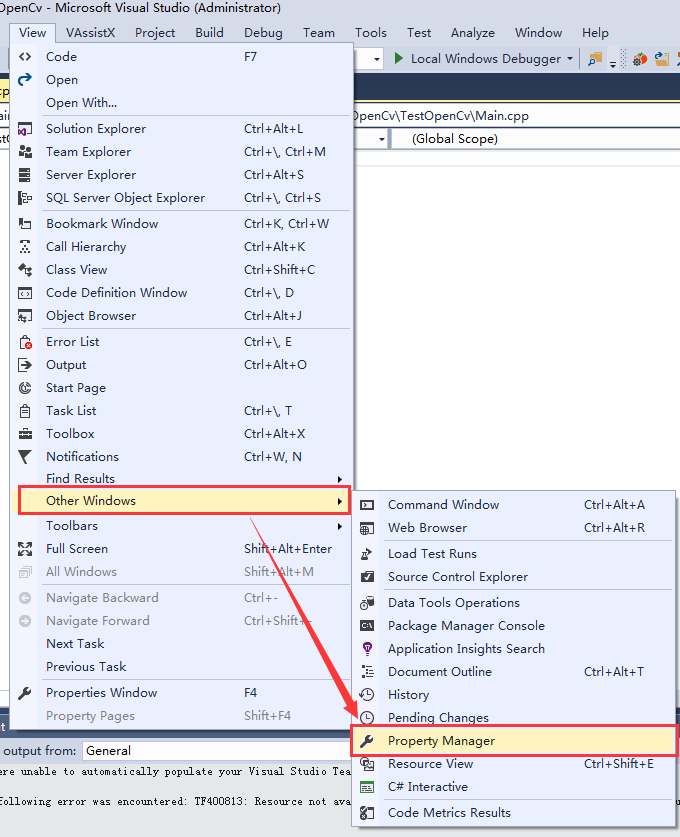Open the output source General dropdown
The height and width of the screenshot is (837, 680).
click(216, 751)
